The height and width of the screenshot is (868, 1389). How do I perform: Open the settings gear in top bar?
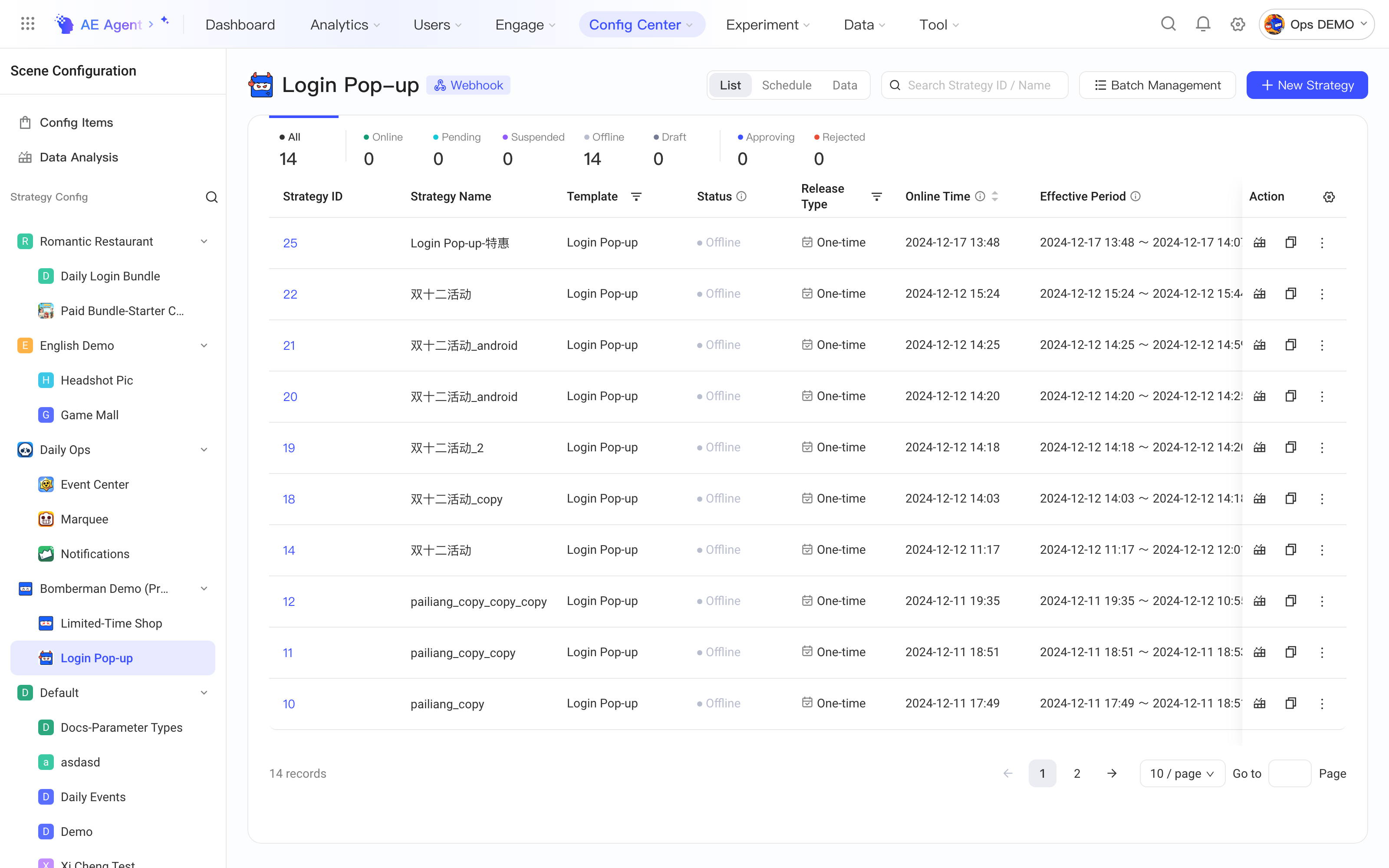point(1238,24)
